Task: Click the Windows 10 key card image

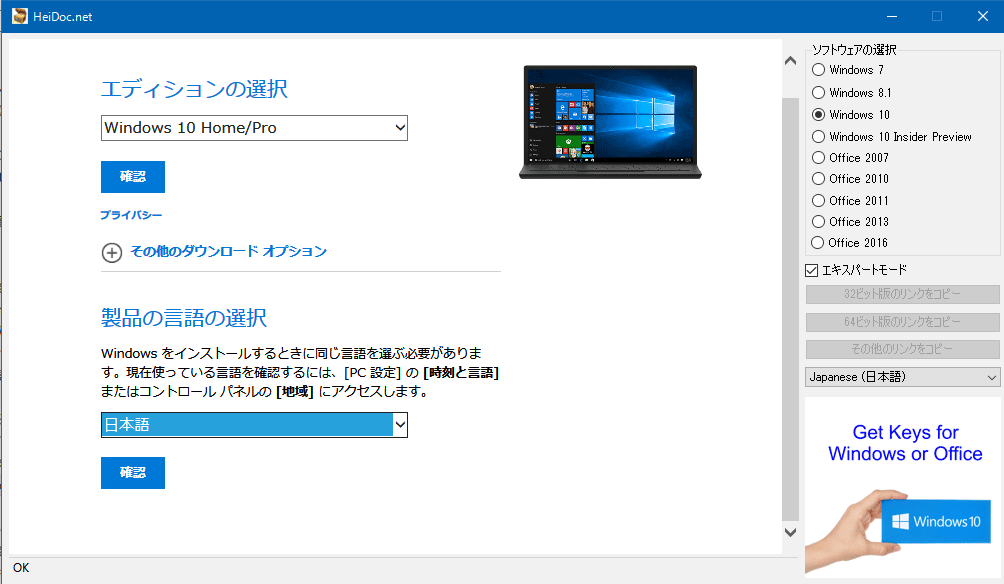Action: pyautogui.click(x=935, y=521)
